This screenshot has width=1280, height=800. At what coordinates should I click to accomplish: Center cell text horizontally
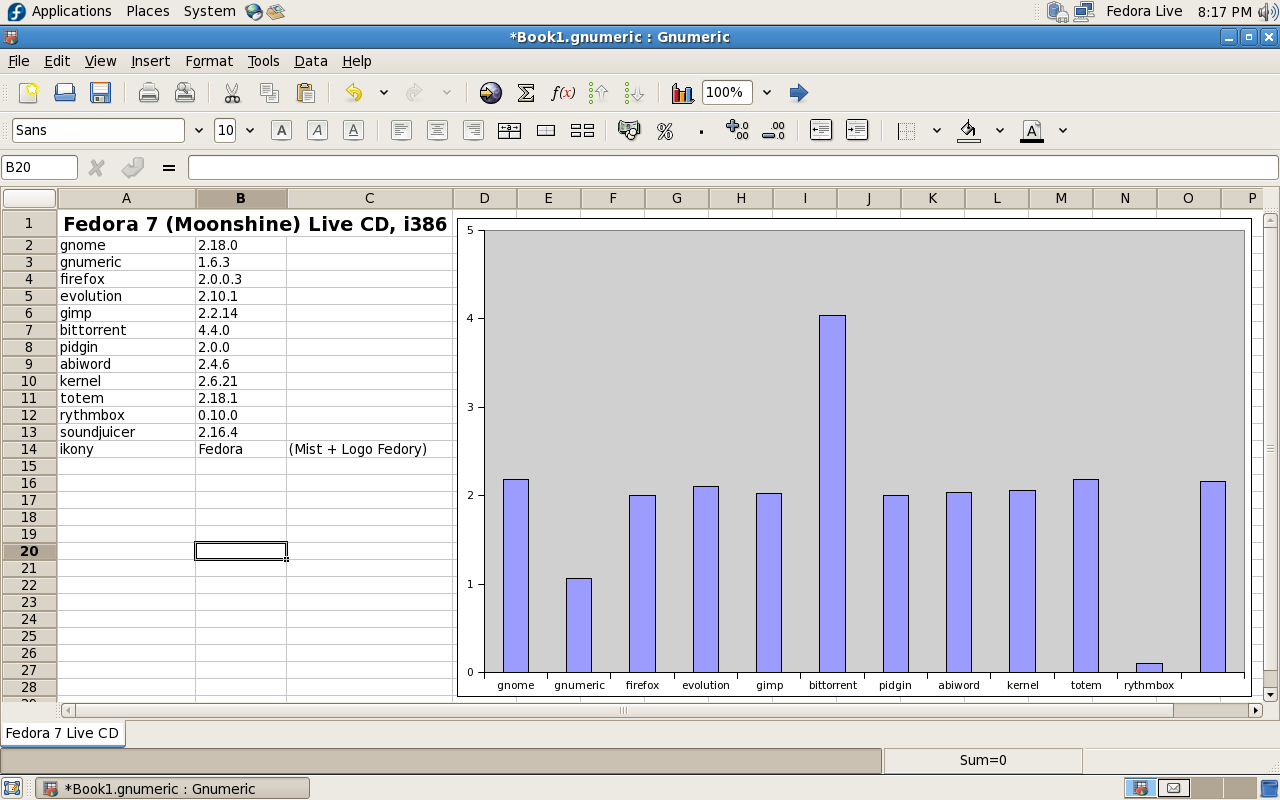coord(437,130)
